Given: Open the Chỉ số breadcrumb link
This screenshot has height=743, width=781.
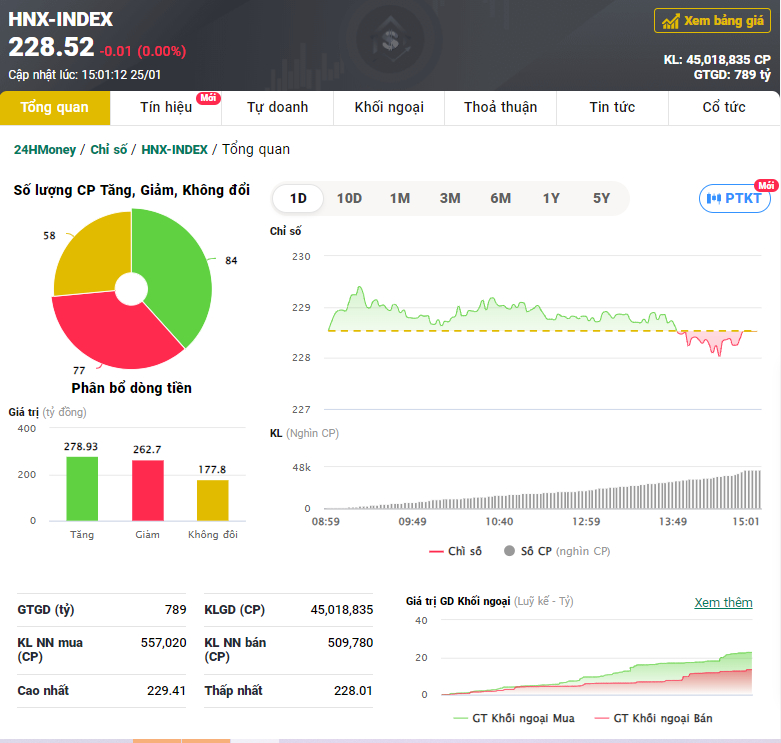Looking at the screenshot, I should click(109, 150).
